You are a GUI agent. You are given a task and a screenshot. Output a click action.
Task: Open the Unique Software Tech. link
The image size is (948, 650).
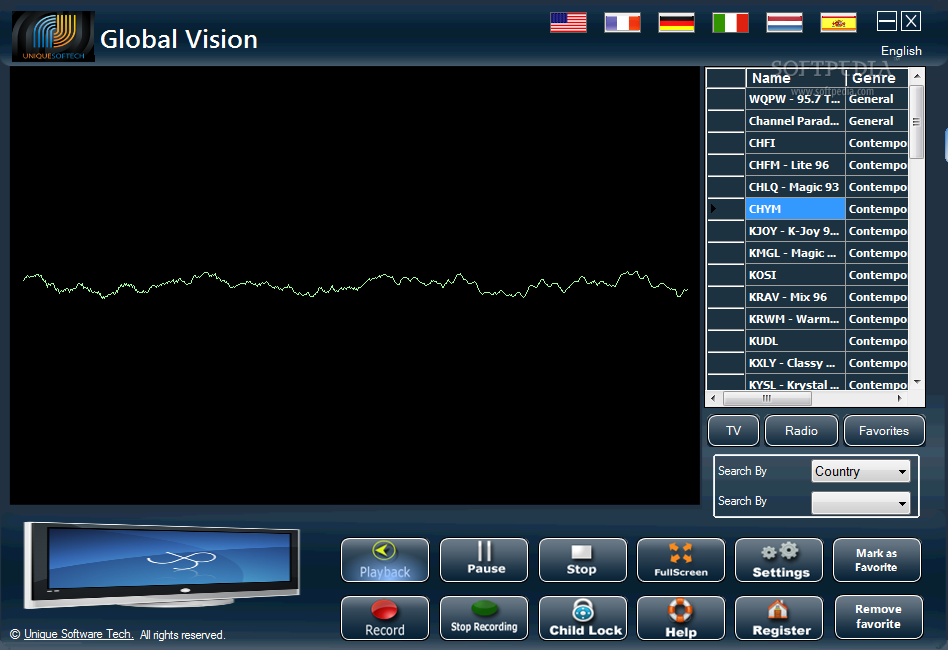[x=79, y=634]
